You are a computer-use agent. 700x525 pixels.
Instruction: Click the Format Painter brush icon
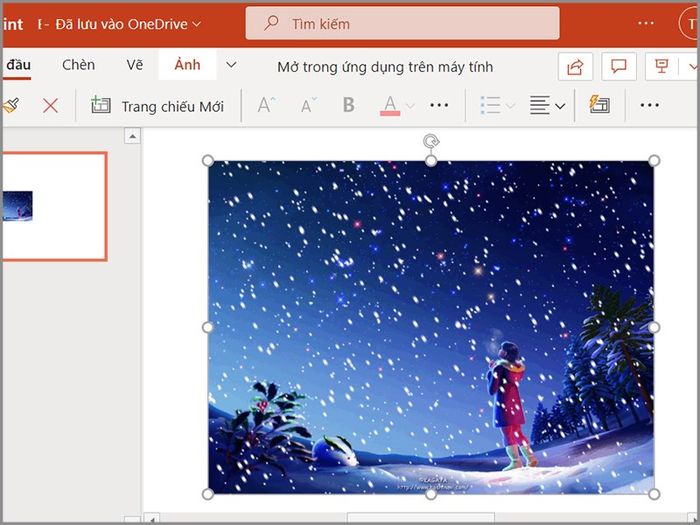pos(11,105)
